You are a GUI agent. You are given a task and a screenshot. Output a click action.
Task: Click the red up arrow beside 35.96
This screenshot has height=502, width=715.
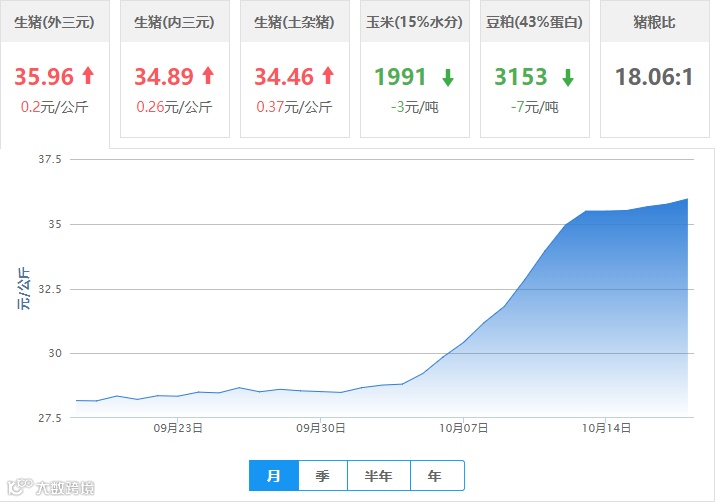[88, 76]
